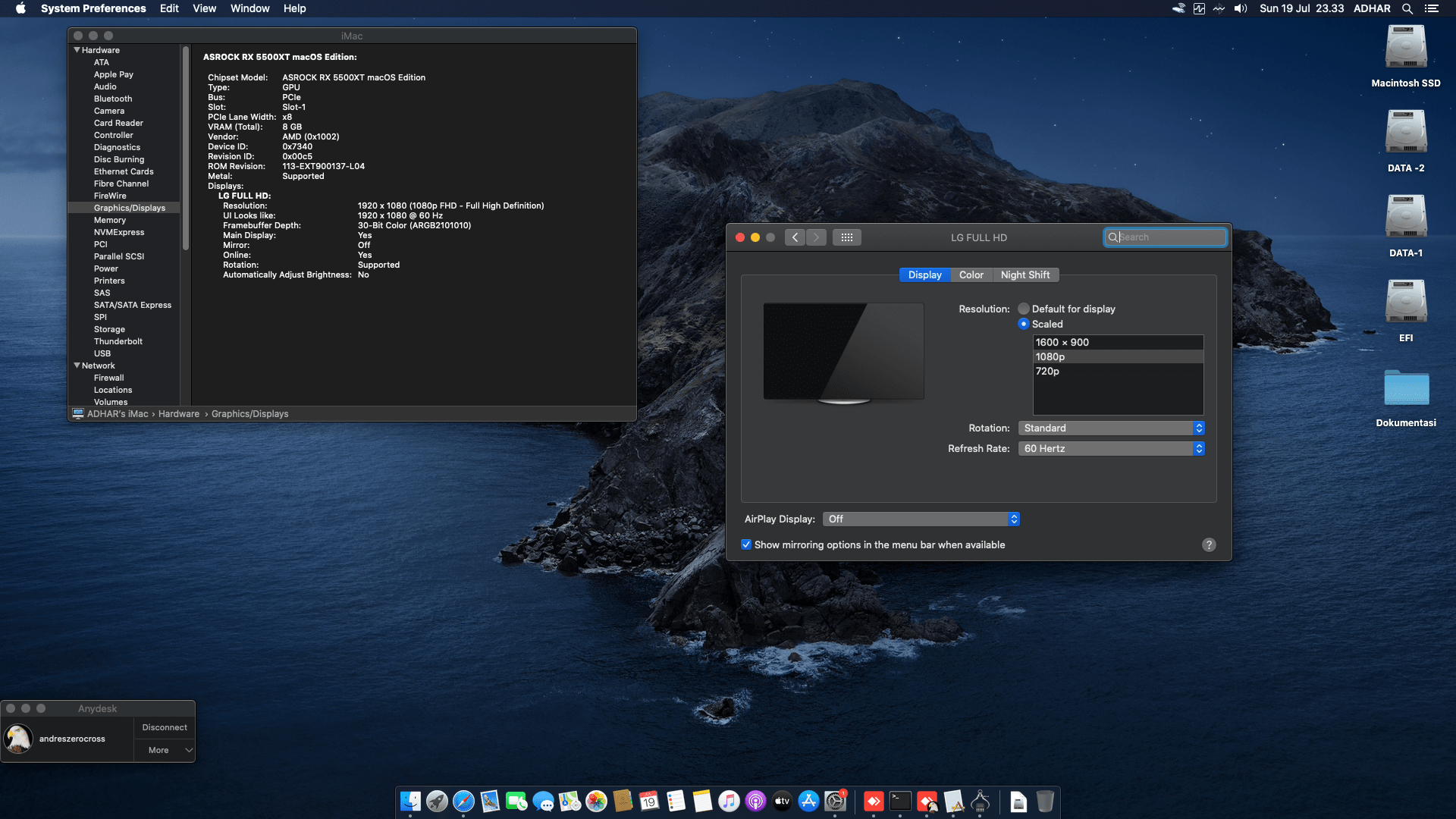Click inside the Search field of Displays preferences
This screenshot has width=1456, height=819.
point(1166,237)
